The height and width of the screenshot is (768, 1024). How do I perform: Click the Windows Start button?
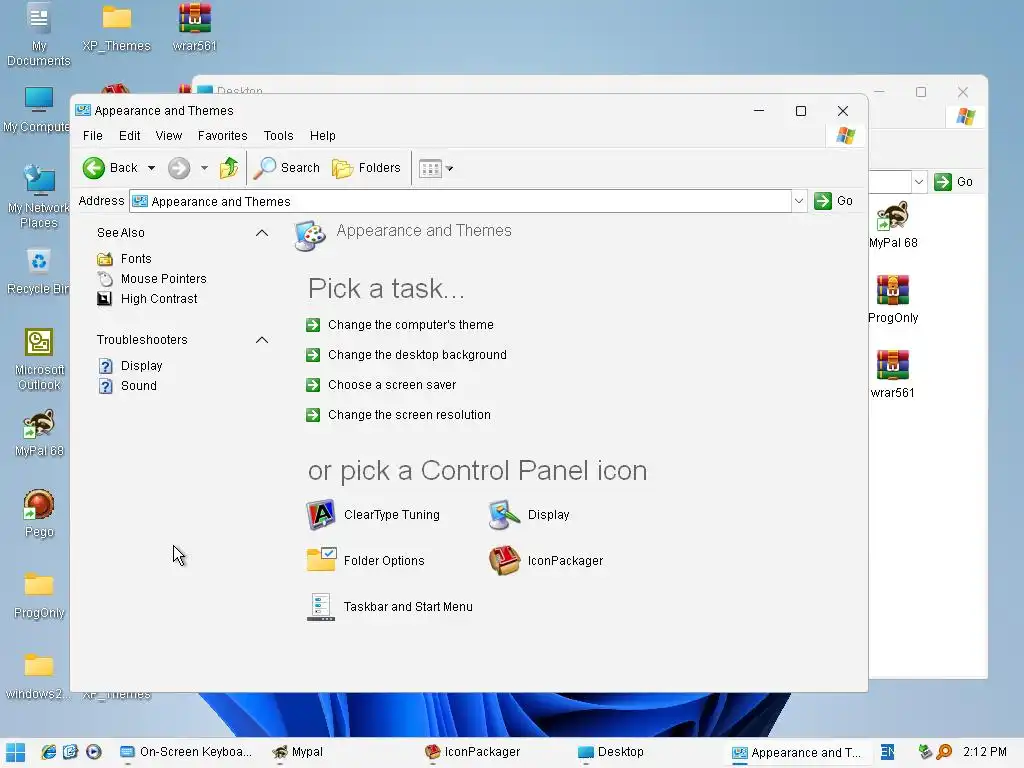pos(16,752)
